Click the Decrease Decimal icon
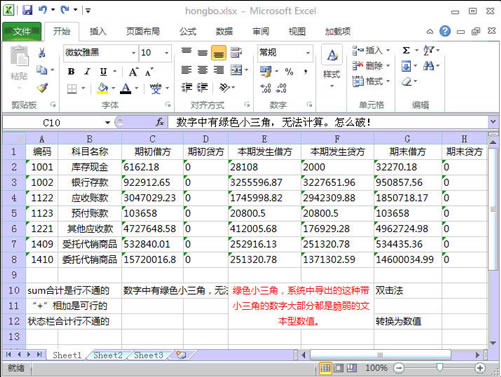501x377 pixels. (x=281, y=88)
